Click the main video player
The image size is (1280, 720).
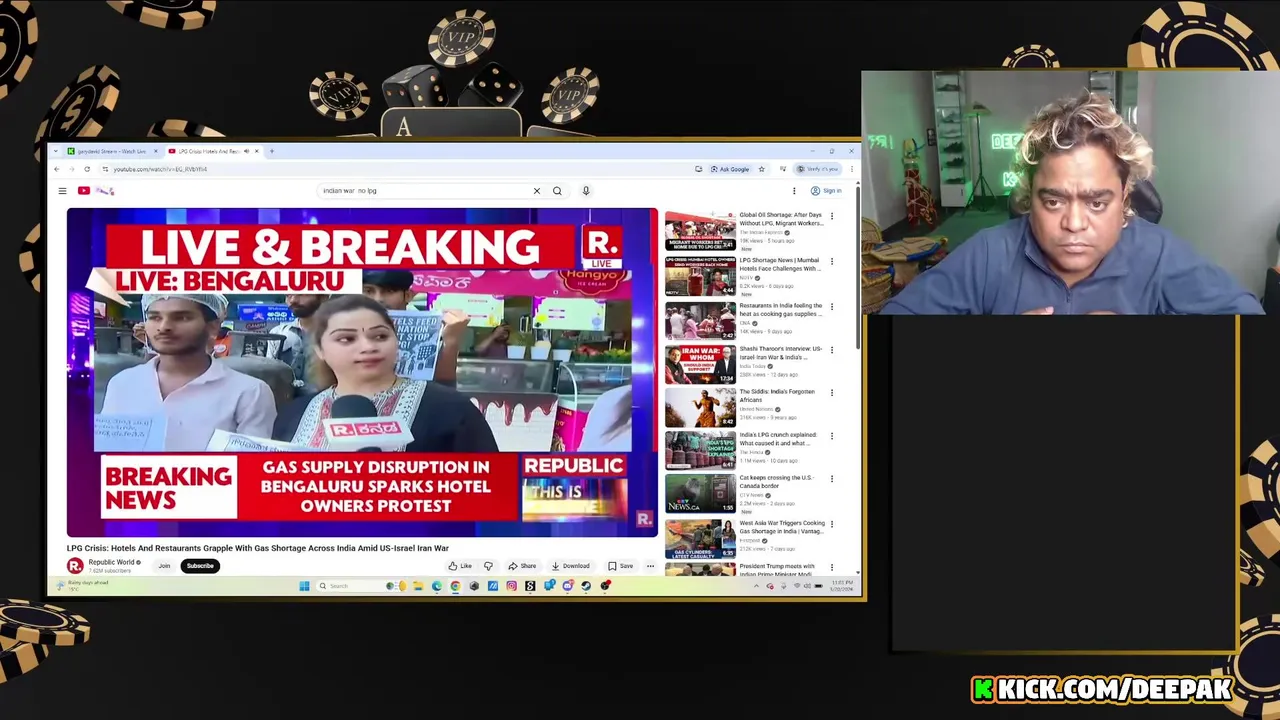(x=362, y=372)
